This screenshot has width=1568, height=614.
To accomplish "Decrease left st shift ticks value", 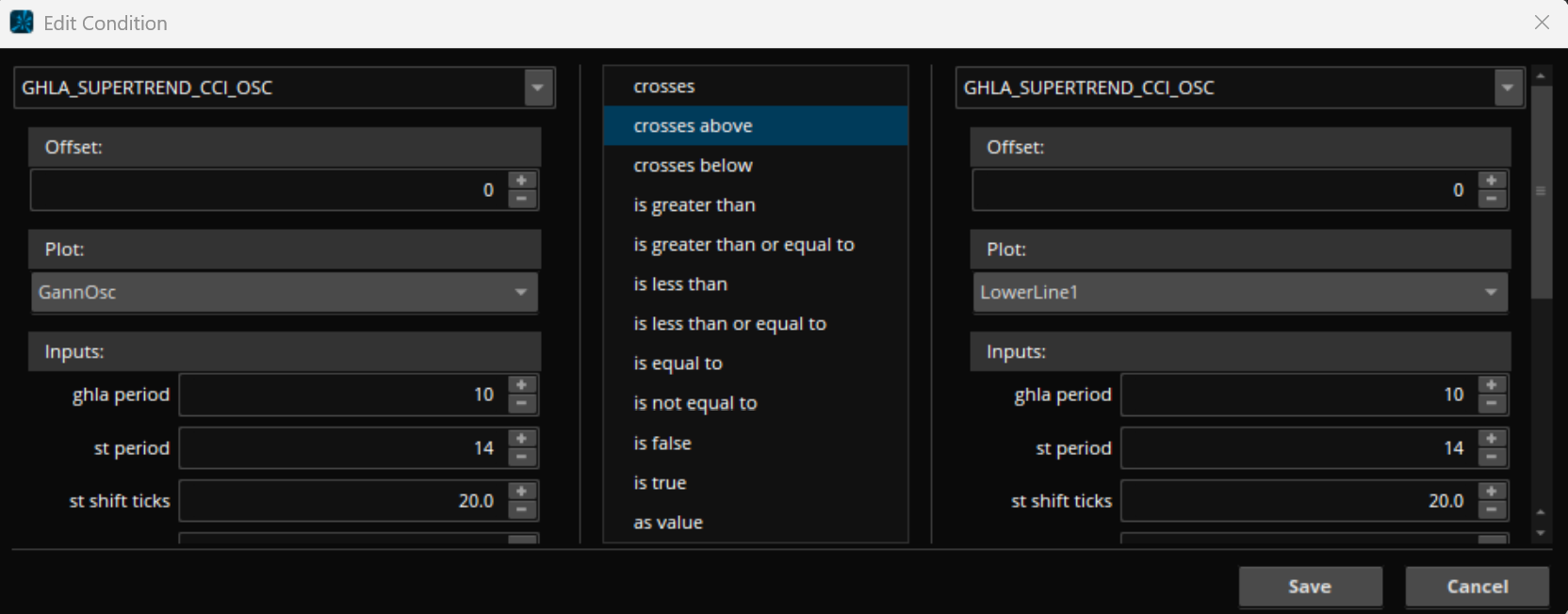I will pos(521,510).
